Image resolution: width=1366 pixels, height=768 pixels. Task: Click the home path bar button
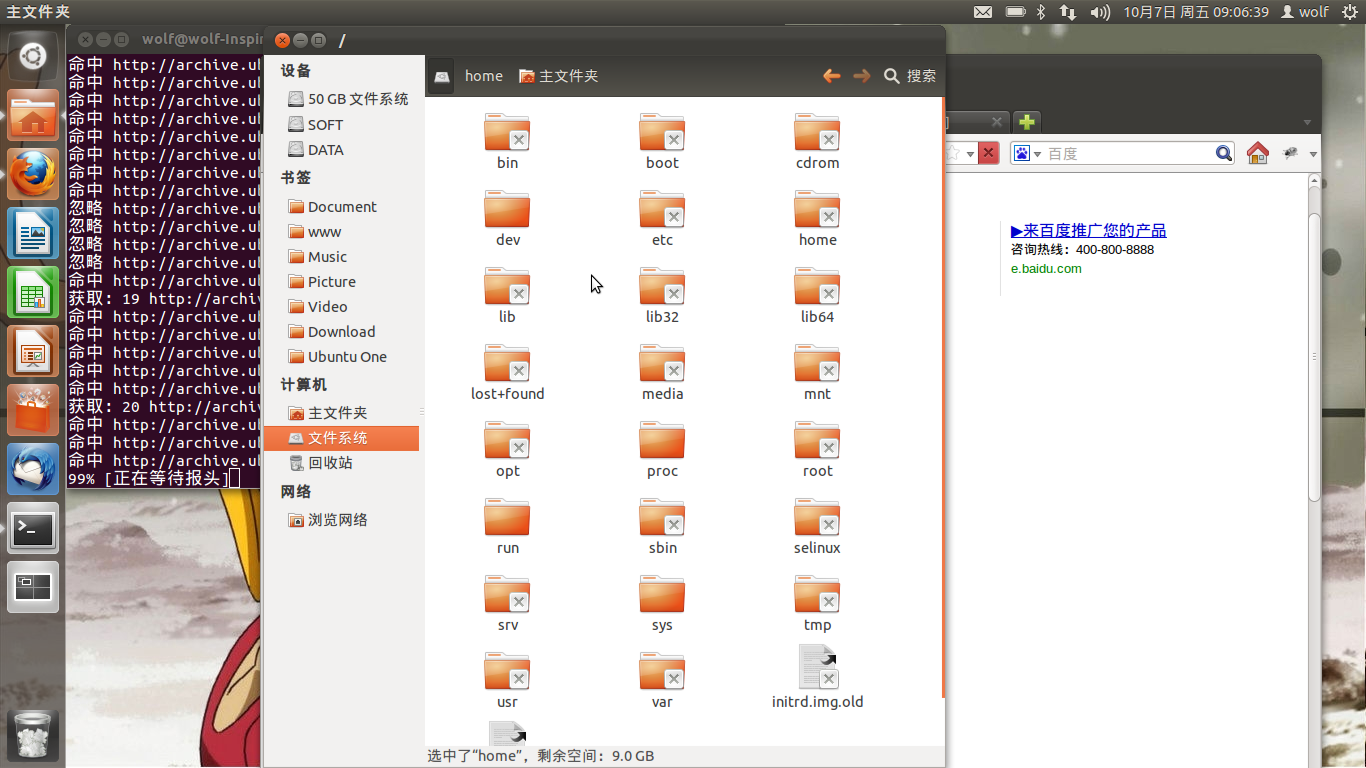484,76
